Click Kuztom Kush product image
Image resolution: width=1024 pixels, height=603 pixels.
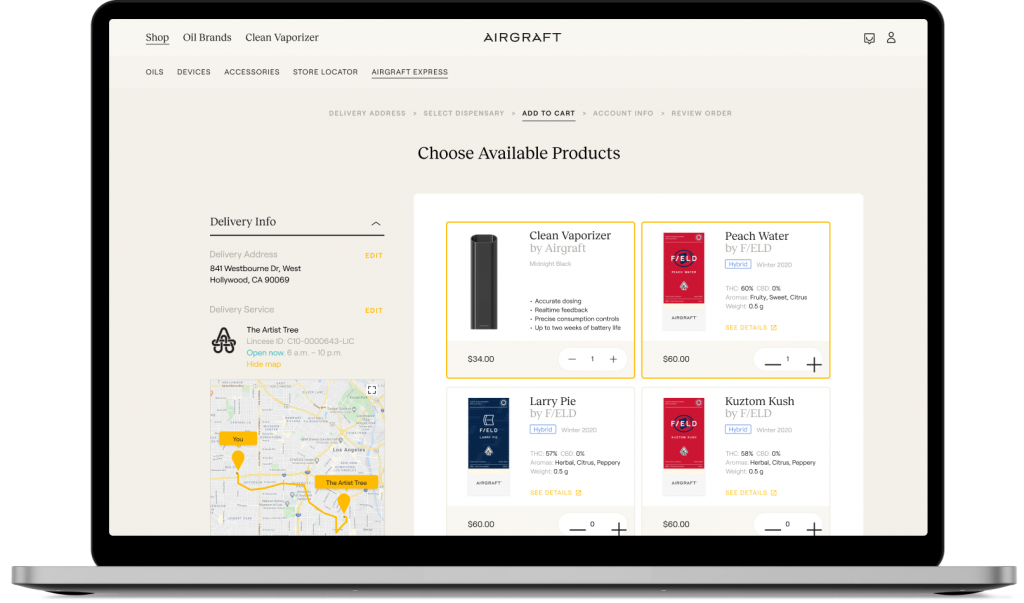click(x=684, y=446)
